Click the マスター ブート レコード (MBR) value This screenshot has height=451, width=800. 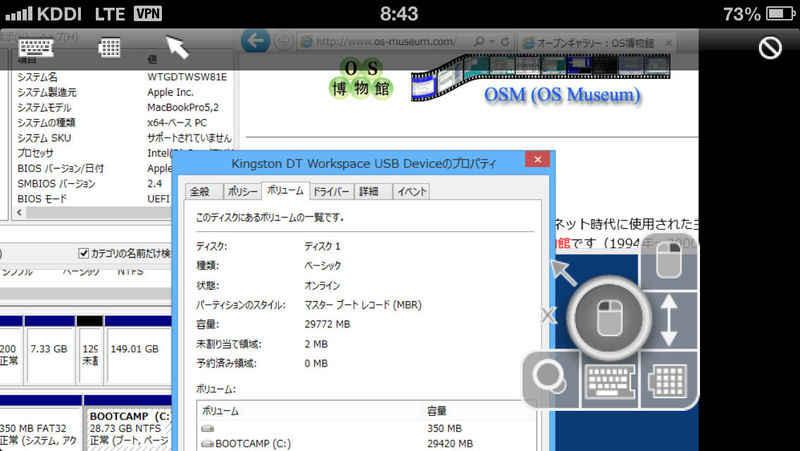[x=363, y=305]
